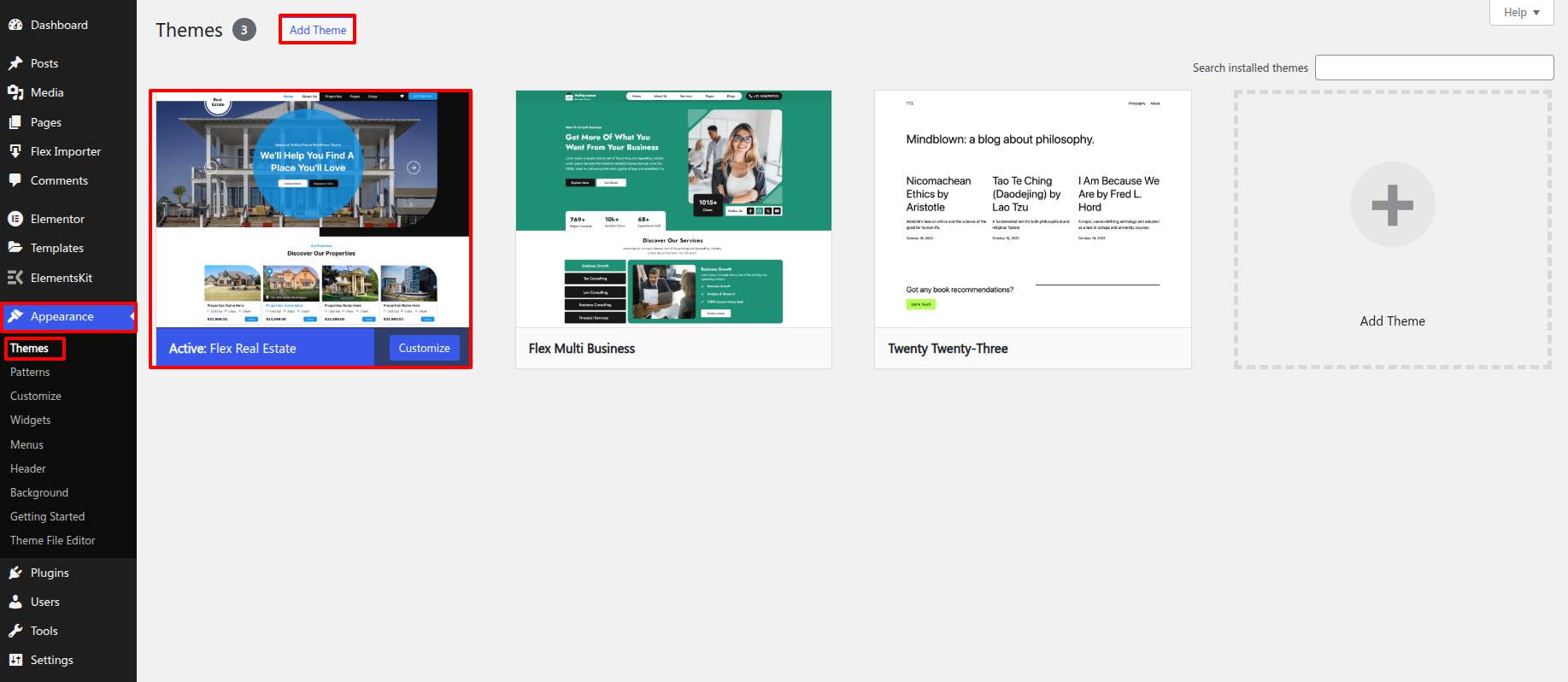Click the Media library icon

[15, 92]
